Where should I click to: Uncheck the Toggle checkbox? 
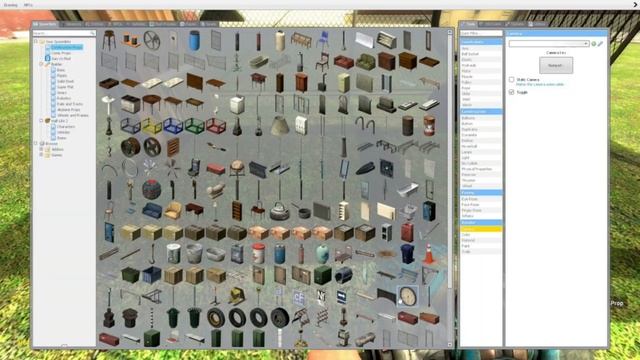point(511,92)
